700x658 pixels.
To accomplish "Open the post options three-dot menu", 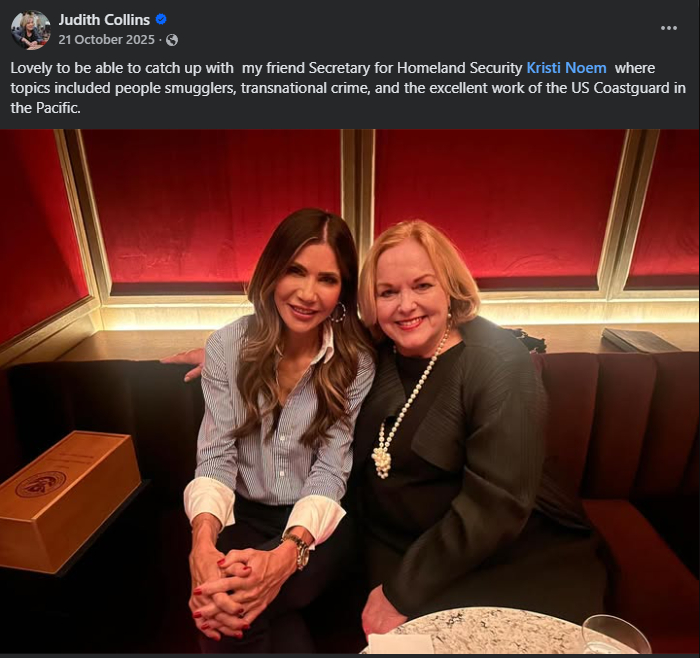I will [x=669, y=28].
